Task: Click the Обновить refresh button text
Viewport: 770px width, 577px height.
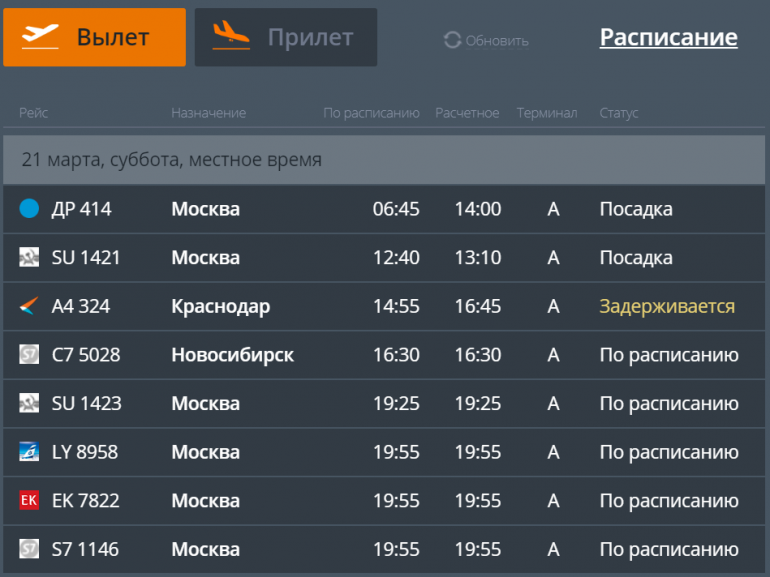Action: tap(496, 41)
